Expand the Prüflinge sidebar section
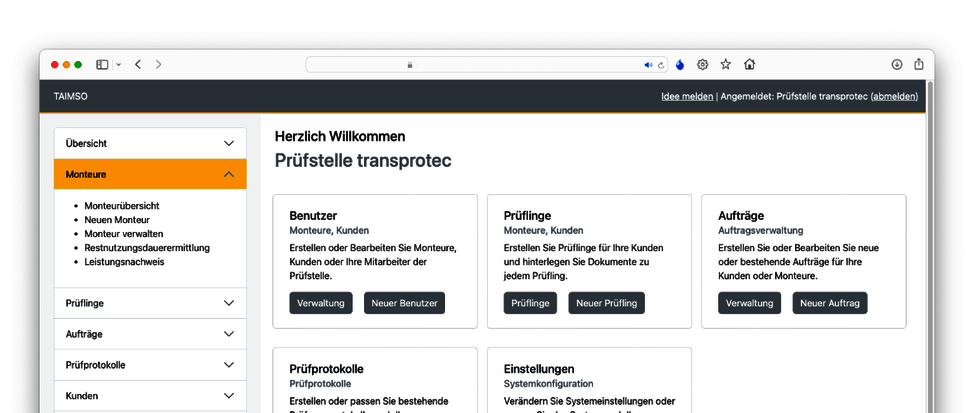The image size is (966, 413). tap(150, 303)
